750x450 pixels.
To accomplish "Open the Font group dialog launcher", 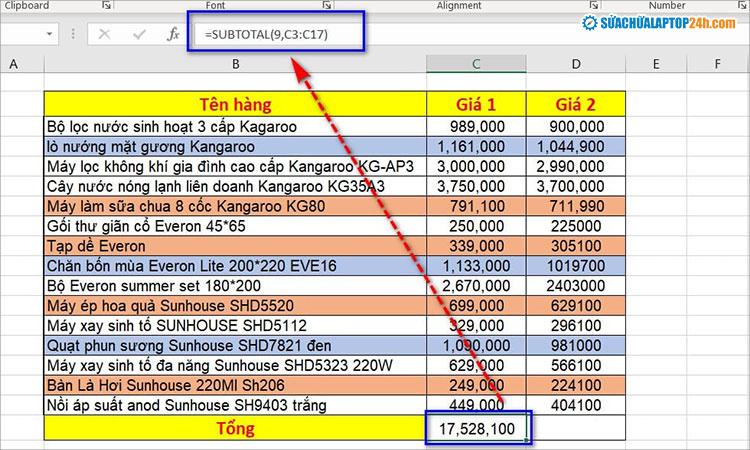I will [x=327, y=5].
